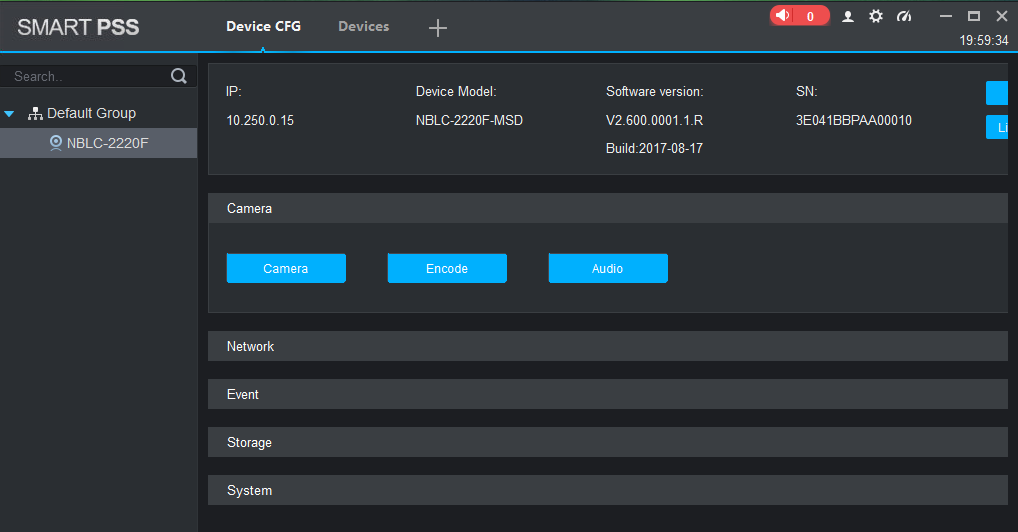Open the Audio settings button
This screenshot has height=532, width=1018.
[x=608, y=268]
